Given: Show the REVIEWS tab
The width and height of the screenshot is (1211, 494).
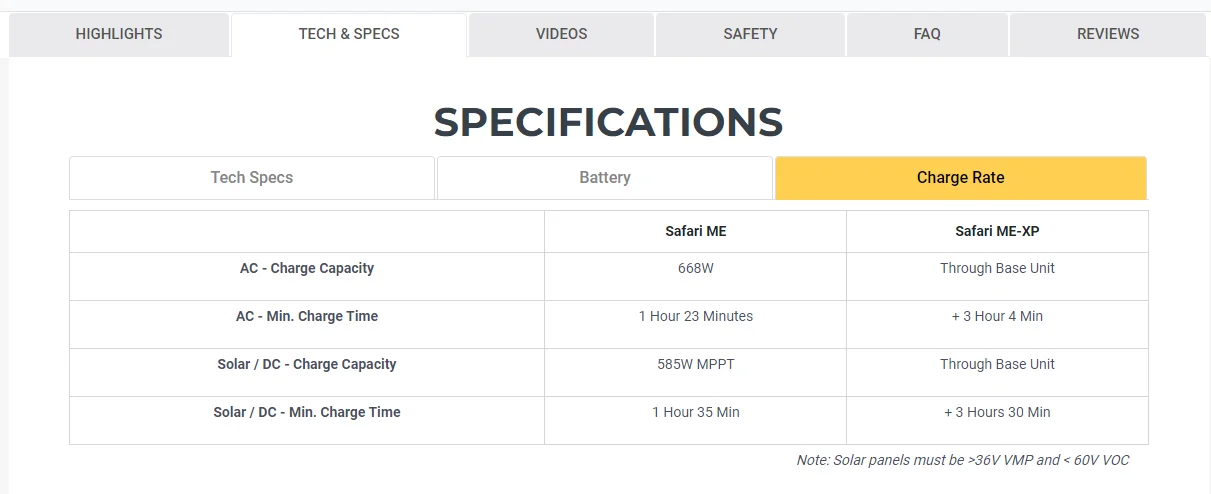Looking at the screenshot, I should pos(1108,34).
